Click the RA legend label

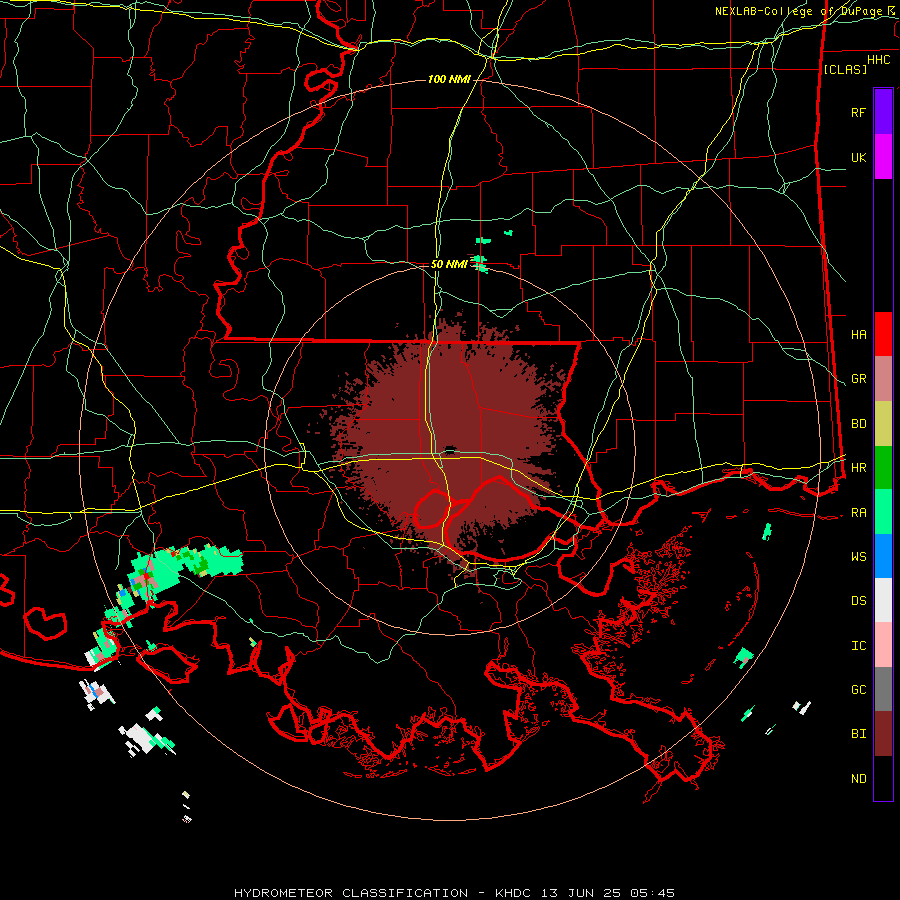point(858,513)
